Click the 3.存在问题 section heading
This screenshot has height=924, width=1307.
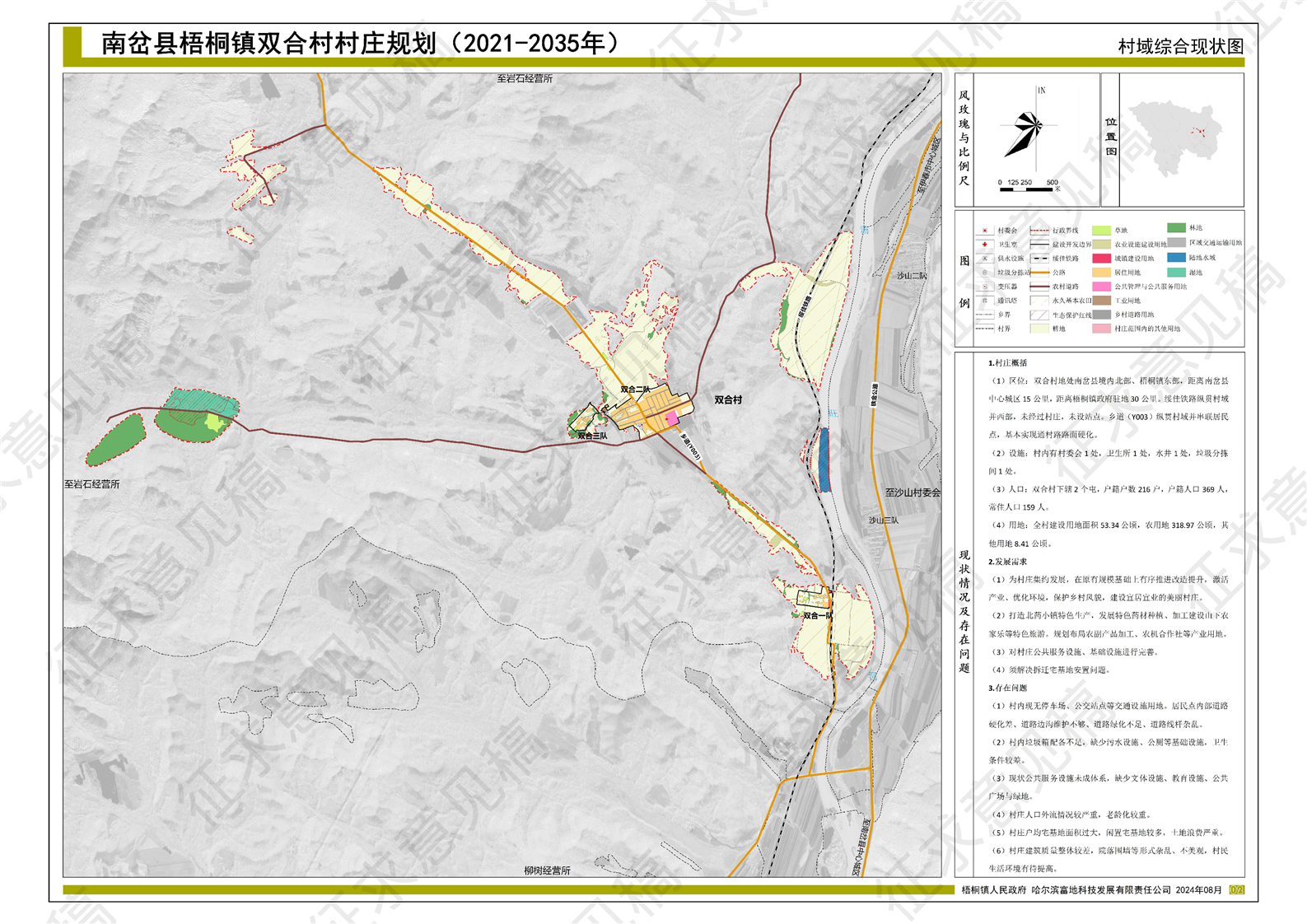pos(1008,688)
